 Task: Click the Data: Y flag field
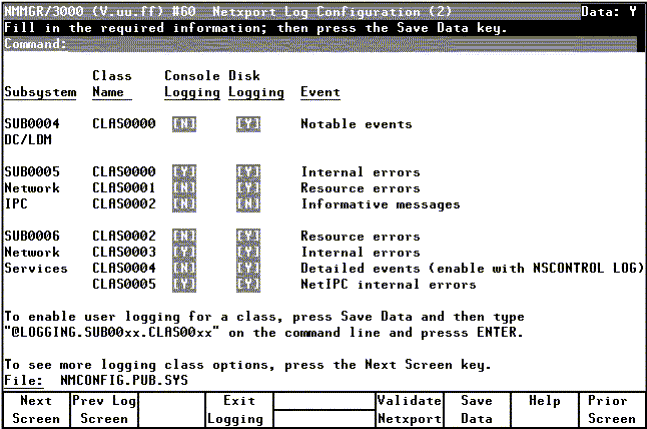[x=609, y=12]
